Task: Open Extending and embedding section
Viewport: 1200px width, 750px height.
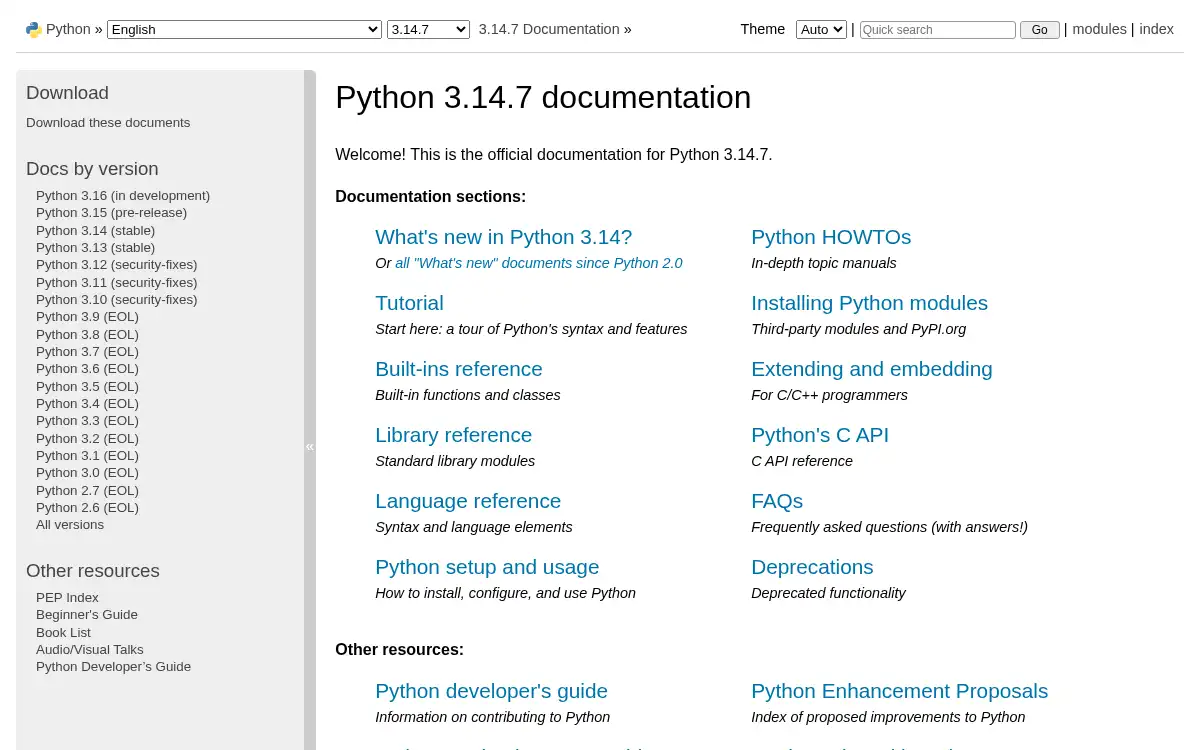Action: (872, 369)
